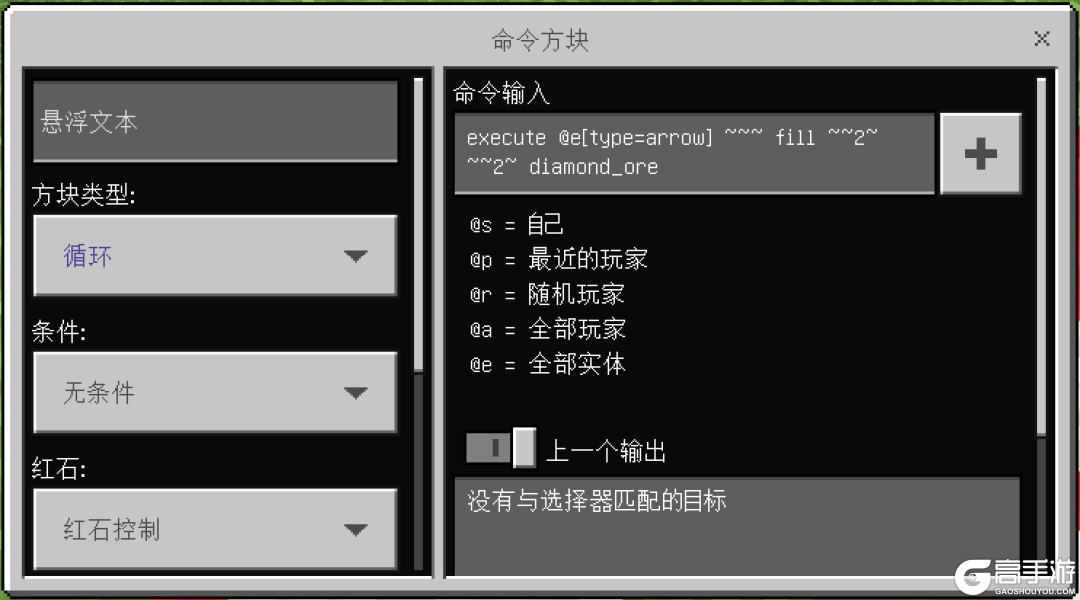Click the right panel scrollbar thumb
The height and width of the screenshot is (600, 1080).
click(x=1041, y=256)
